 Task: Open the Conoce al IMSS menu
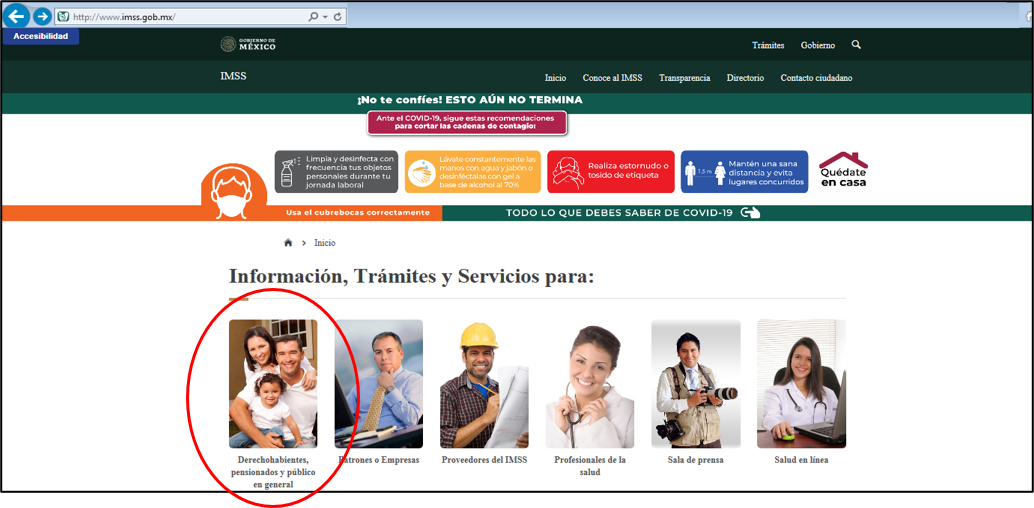(613, 78)
